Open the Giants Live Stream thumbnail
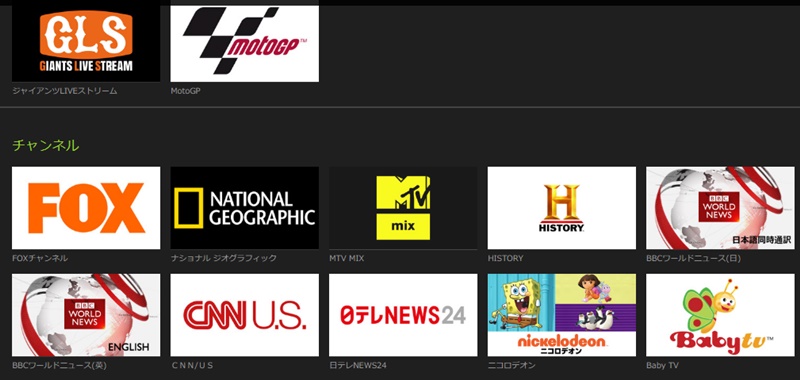The width and height of the screenshot is (800, 380). (x=86, y=43)
